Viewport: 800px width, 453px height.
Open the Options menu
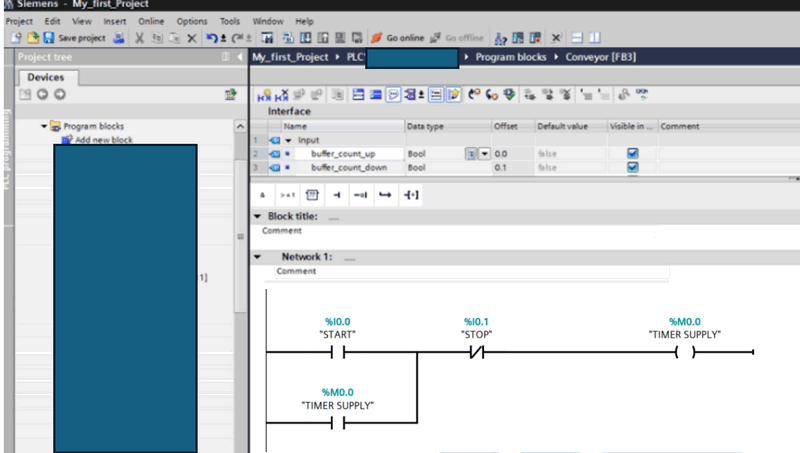192,21
